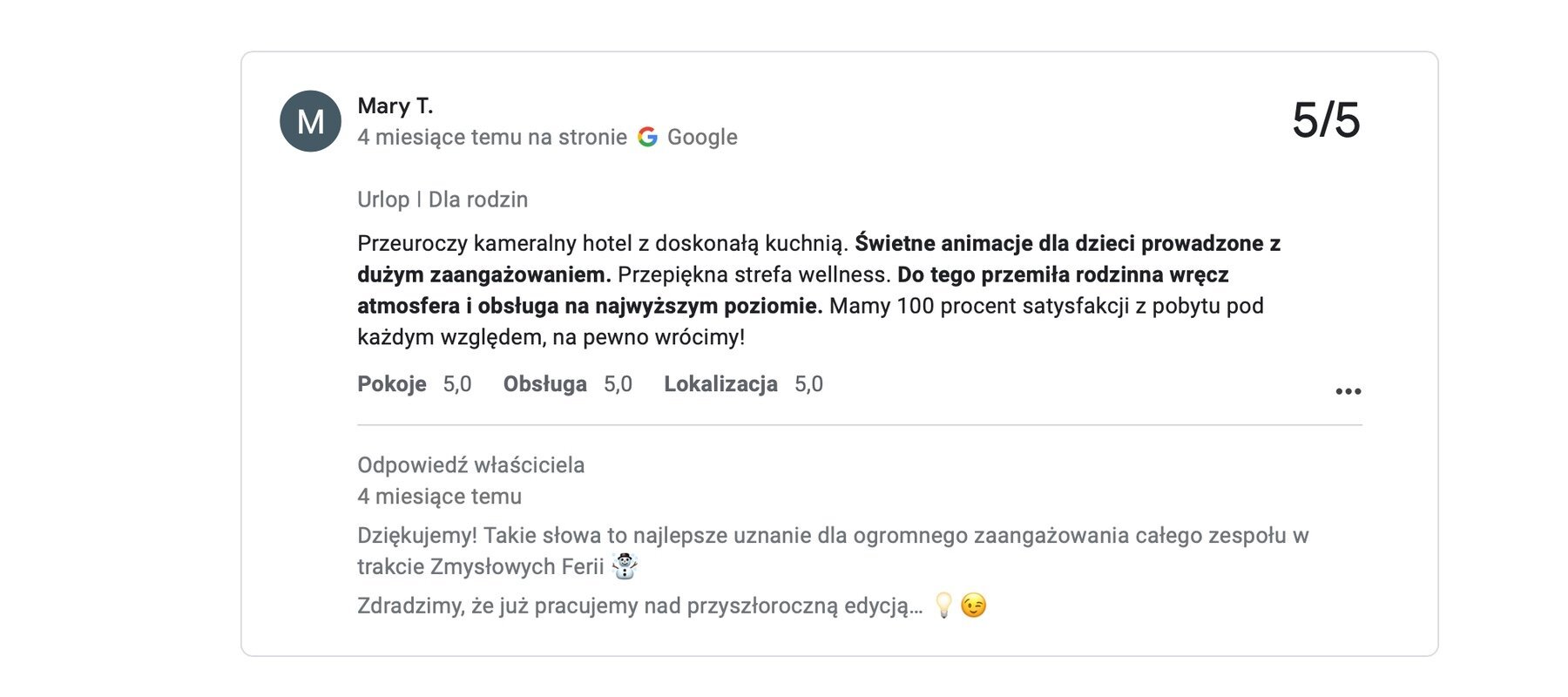The width and height of the screenshot is (1568, 697).
Task: Click the colorful Google "G" logo
Action: click(x=647, y=137)
